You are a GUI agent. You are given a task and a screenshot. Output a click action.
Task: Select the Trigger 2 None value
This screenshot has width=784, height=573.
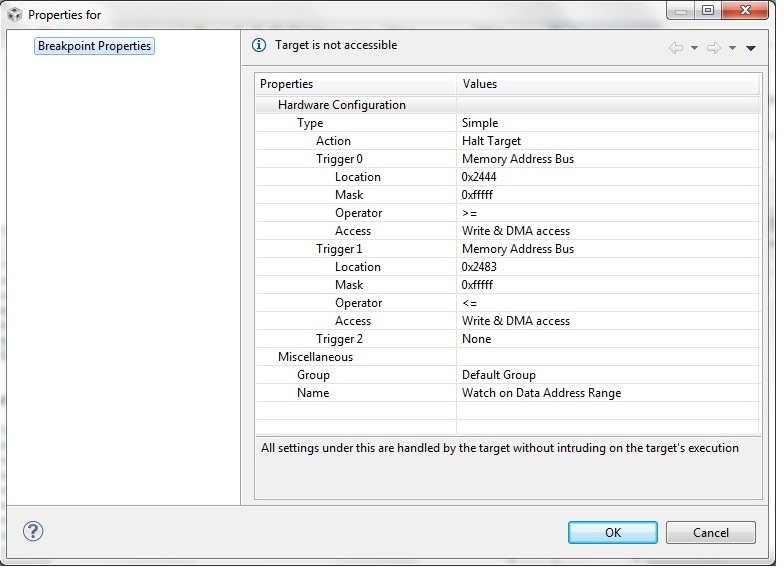(608, 339)
